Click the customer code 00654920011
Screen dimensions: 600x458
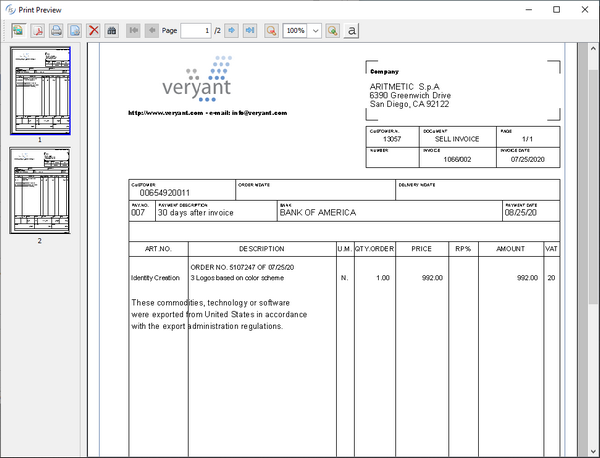pos(165,193)
